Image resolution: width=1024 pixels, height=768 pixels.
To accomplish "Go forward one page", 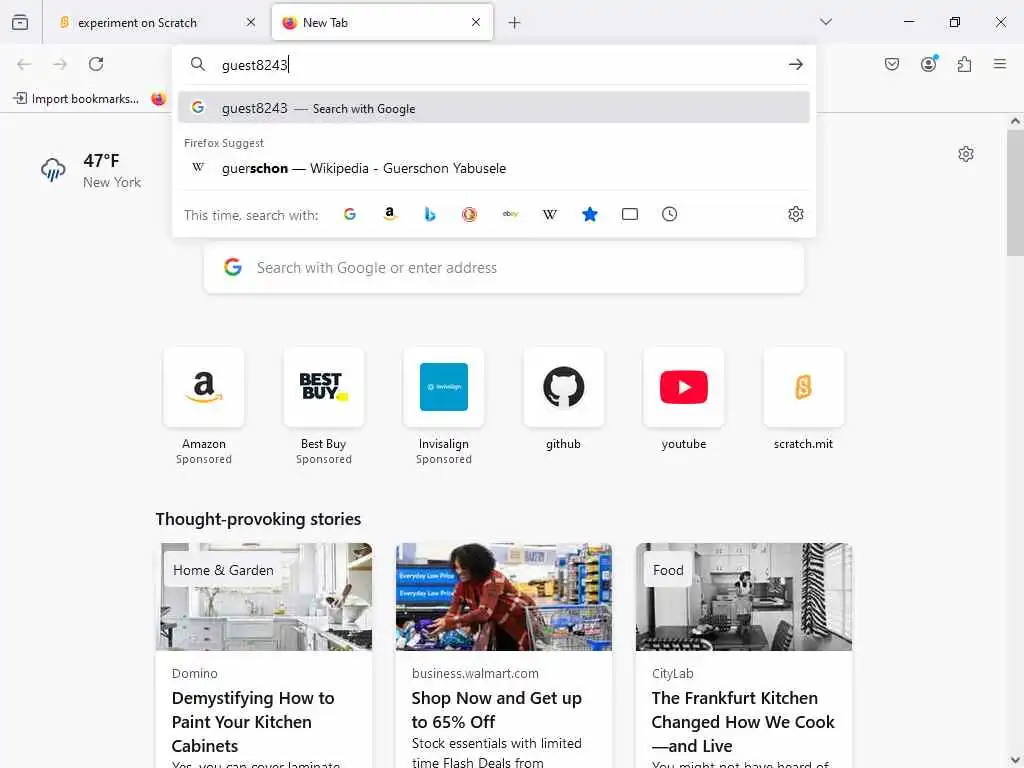I will pos(60,64).
